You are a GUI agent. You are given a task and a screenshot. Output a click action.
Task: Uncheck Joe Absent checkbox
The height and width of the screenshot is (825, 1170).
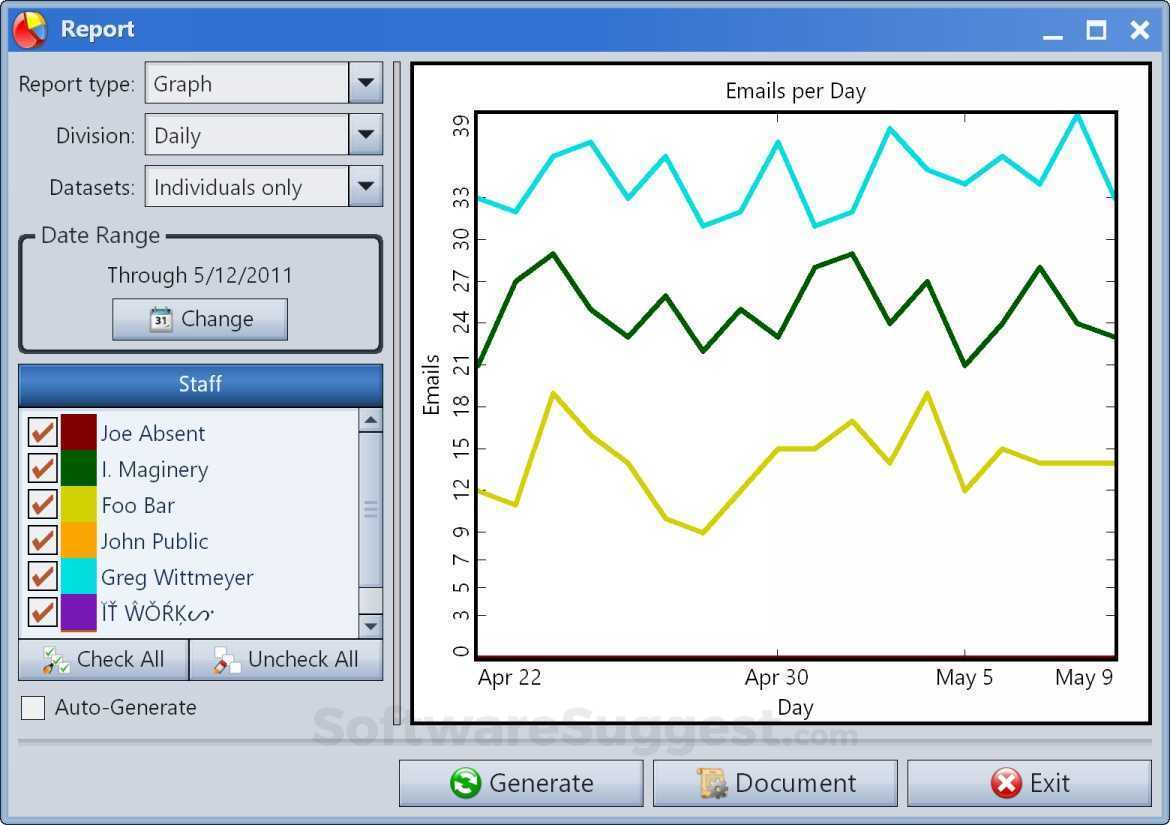43,432
